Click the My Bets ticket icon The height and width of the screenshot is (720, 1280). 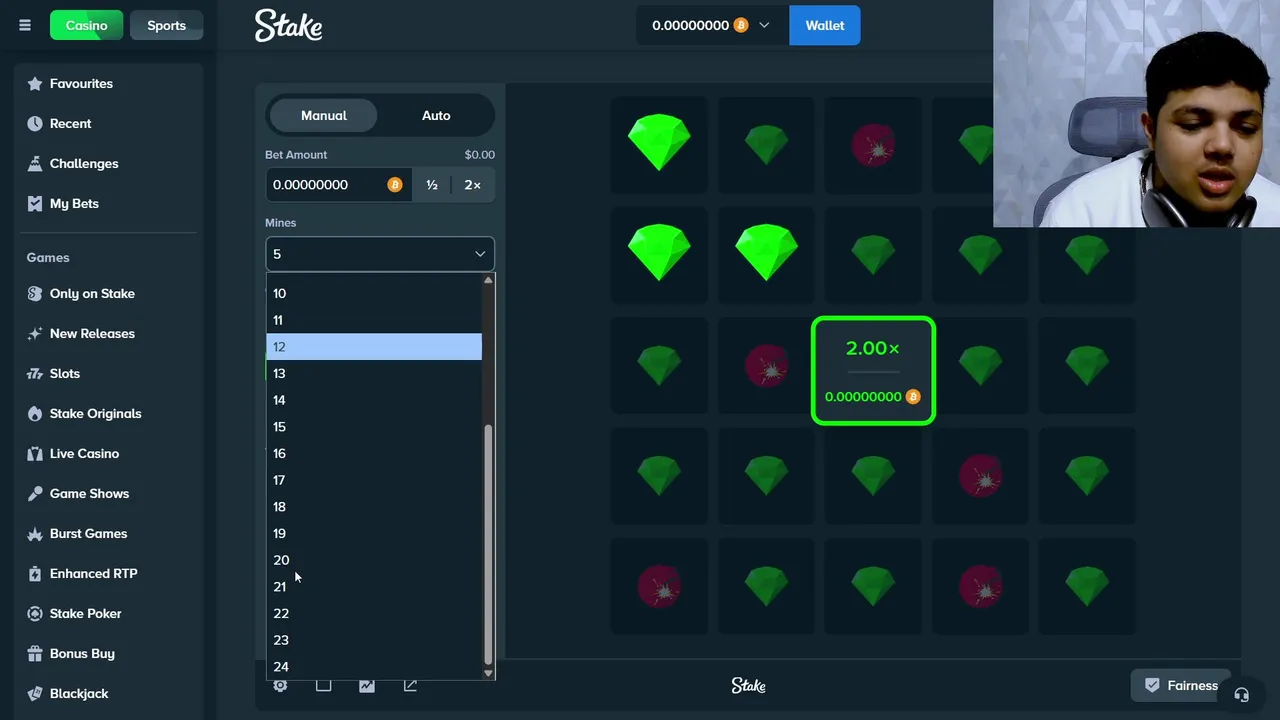pyautogui.click(x=35, y=204)
